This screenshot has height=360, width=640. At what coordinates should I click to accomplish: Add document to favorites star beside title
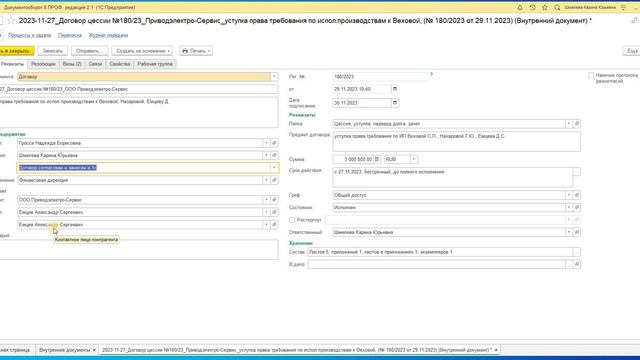click(x=11, y=20)
